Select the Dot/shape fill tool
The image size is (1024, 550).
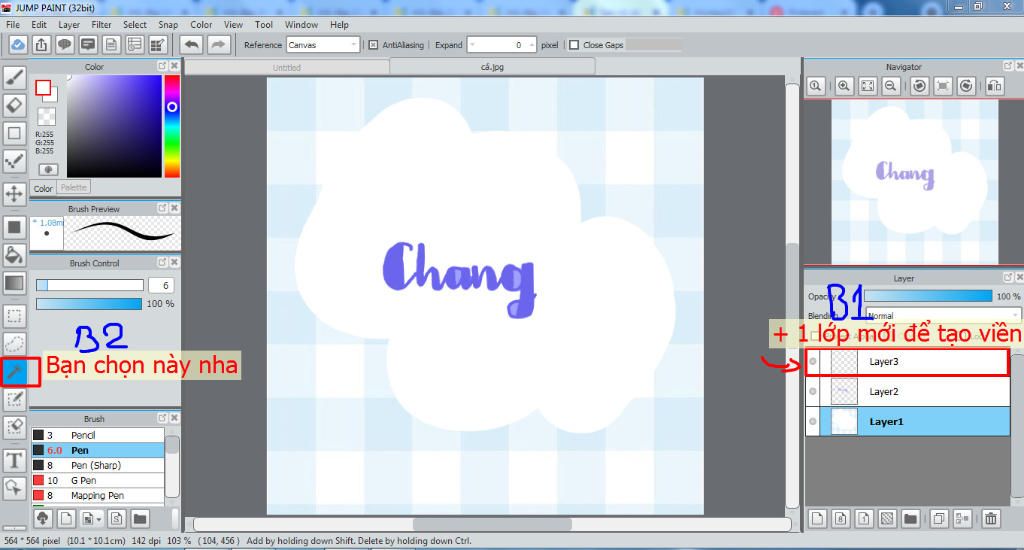coord(14,228)
